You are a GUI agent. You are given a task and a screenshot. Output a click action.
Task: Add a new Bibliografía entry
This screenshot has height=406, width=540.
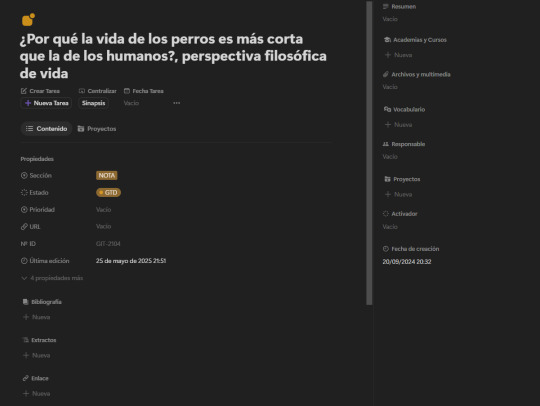[37, 317]
